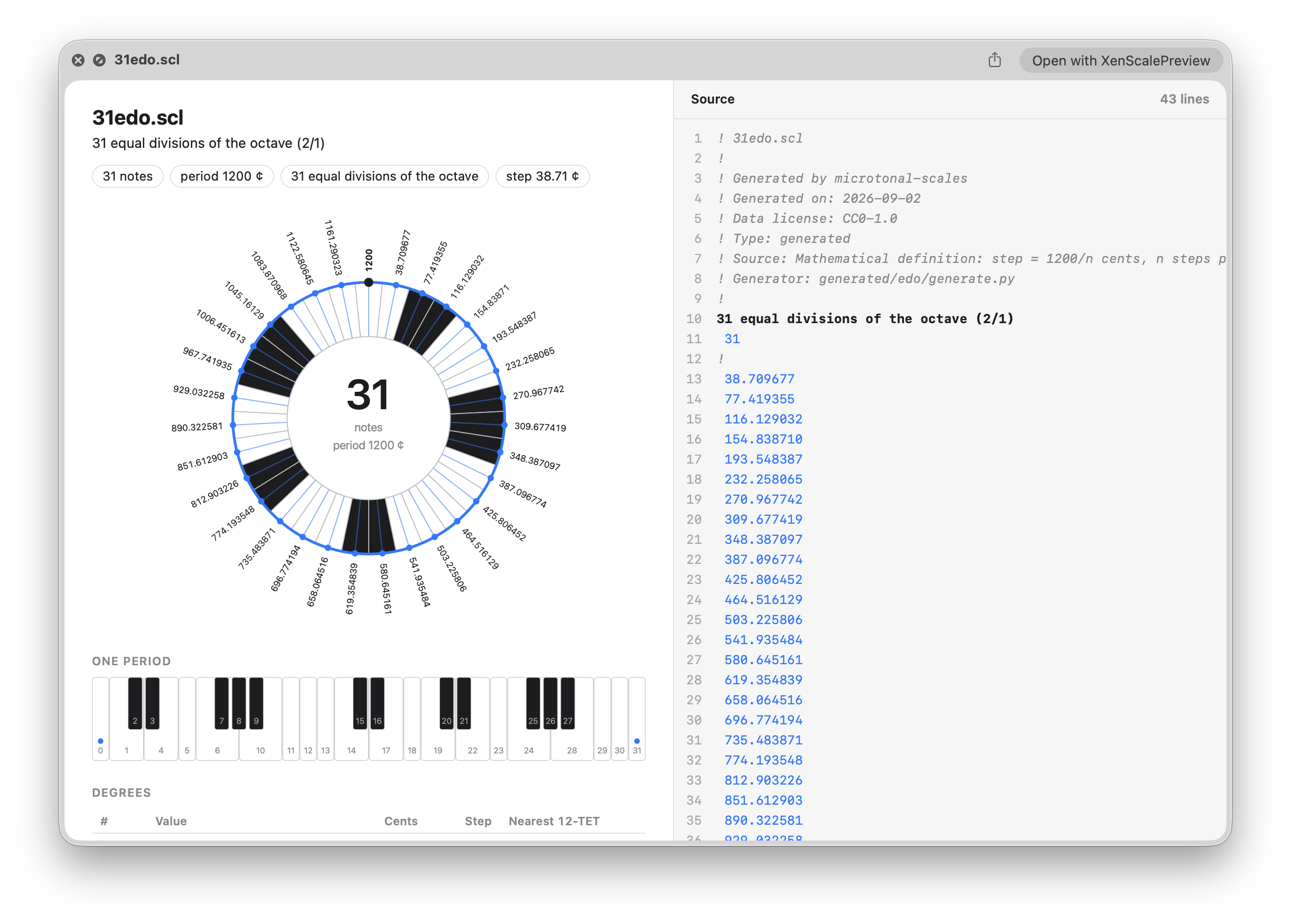Click the circled-slash icon beside the filename
1291x924 pixels.
(99, 60)
